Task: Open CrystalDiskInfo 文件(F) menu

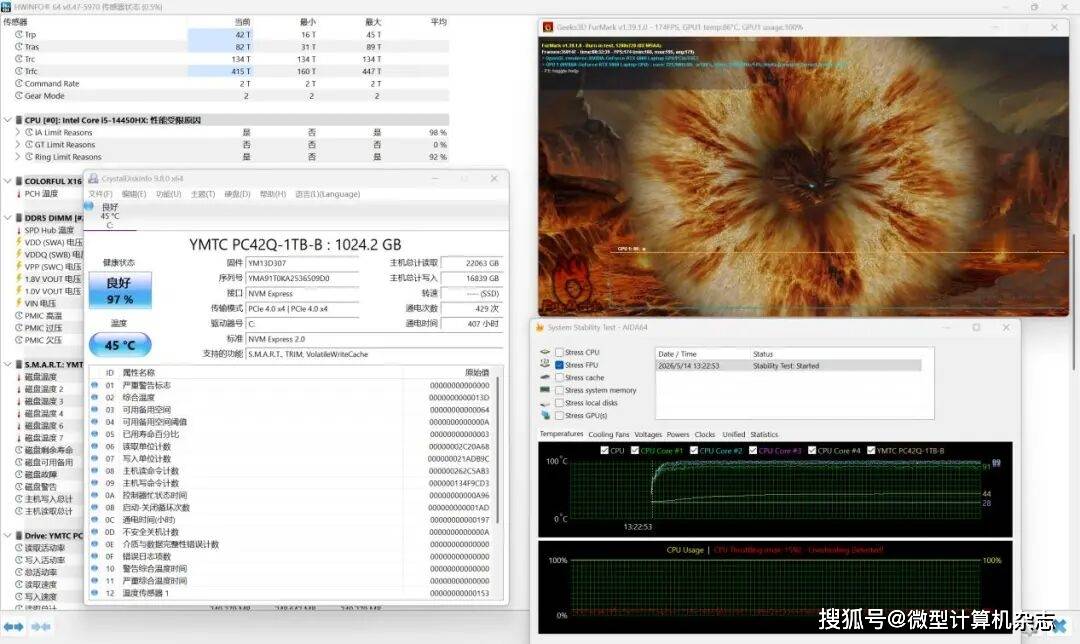Action: tap(100, 194)
